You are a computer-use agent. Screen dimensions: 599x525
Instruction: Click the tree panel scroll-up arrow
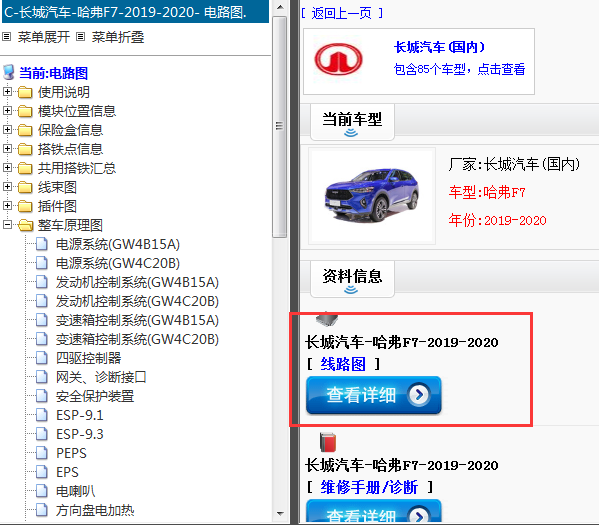pyautogui.click(x=280, y=7)
